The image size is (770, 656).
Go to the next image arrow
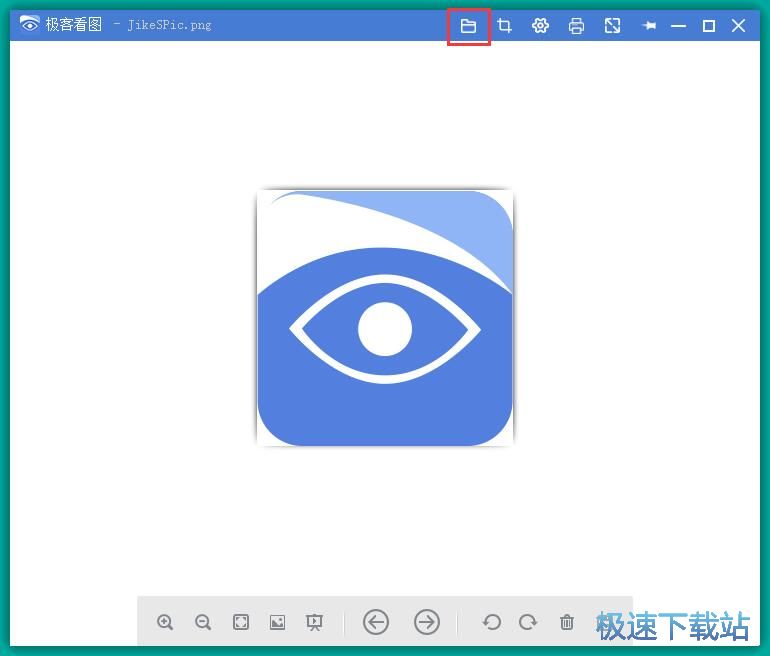coord(427,622)
